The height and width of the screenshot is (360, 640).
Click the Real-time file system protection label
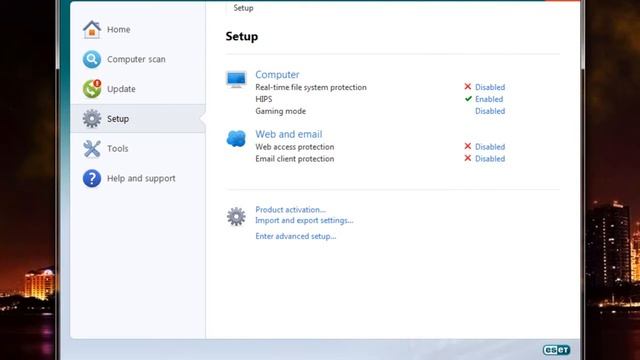point(311,87)
